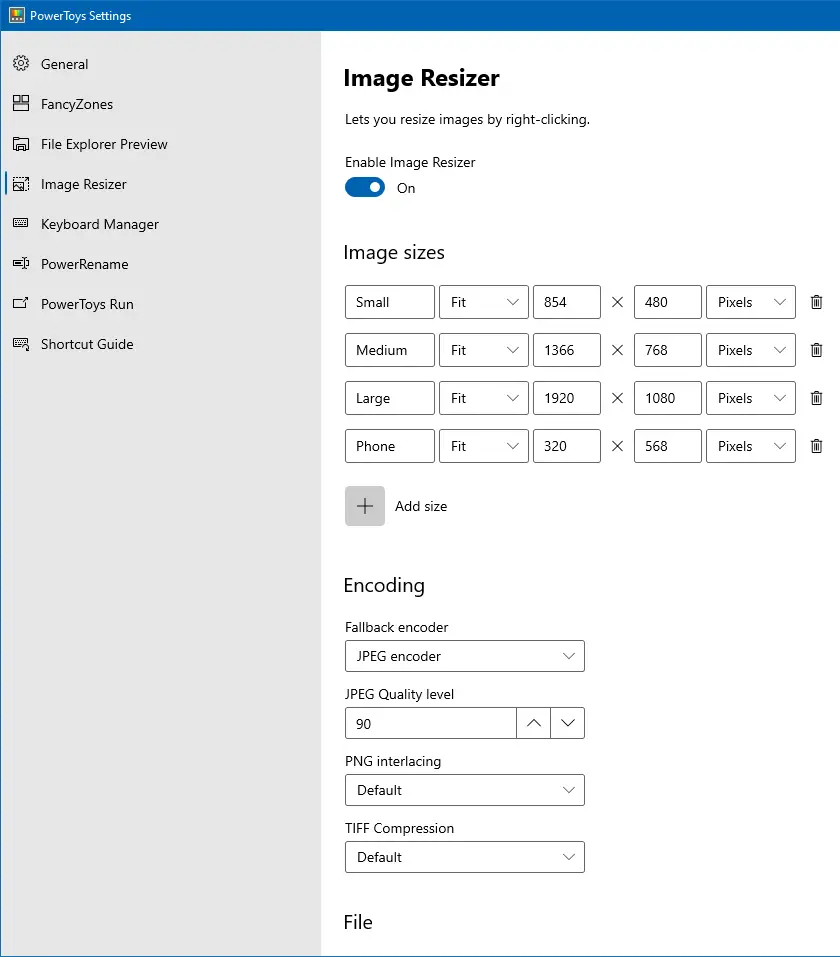The height and width of the screenshot is (957, 840).
Task: Click the width field showing 320
Action: pyautogui.click(x=567, y=446)
